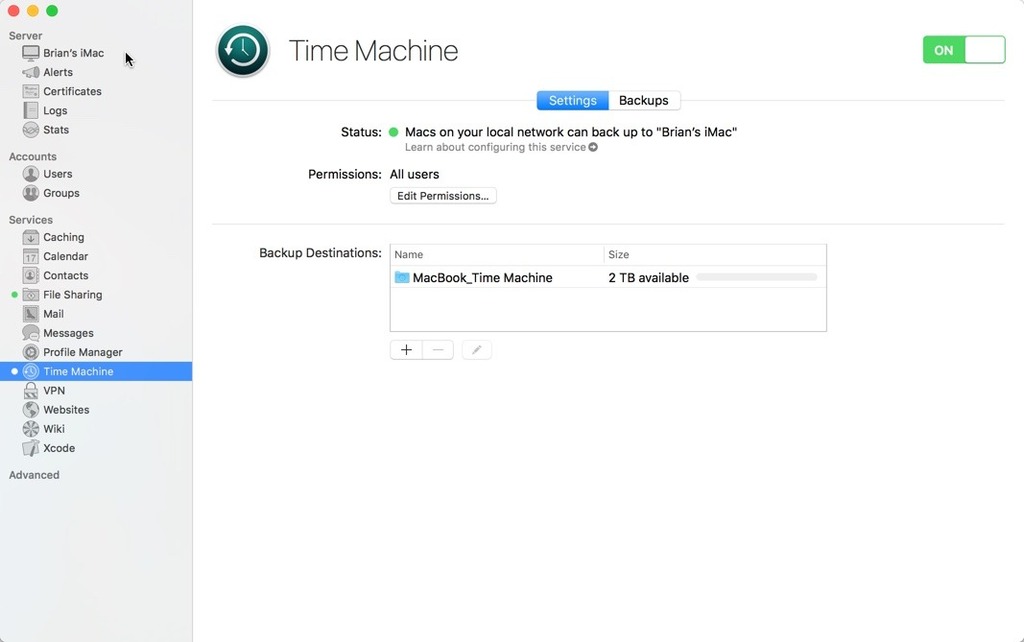Screen dimensions: 1024x642
Task: Open Wiki pinwheel icon
Action: (31, 428)
